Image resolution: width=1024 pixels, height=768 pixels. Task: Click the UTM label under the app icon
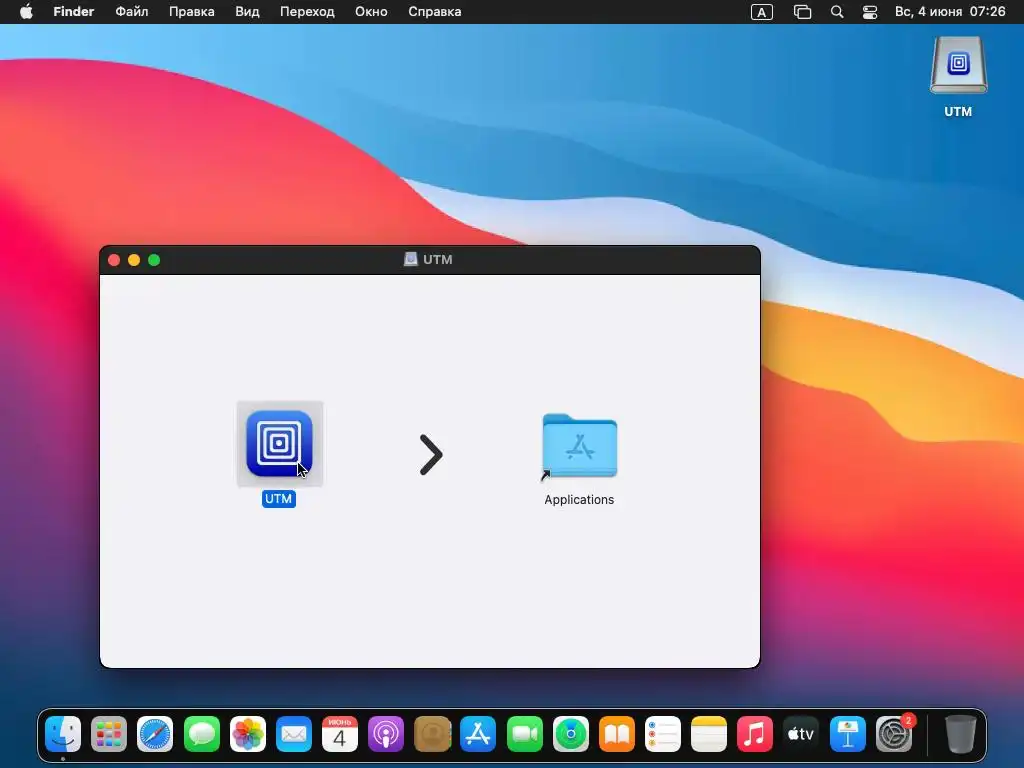(279, 499)
